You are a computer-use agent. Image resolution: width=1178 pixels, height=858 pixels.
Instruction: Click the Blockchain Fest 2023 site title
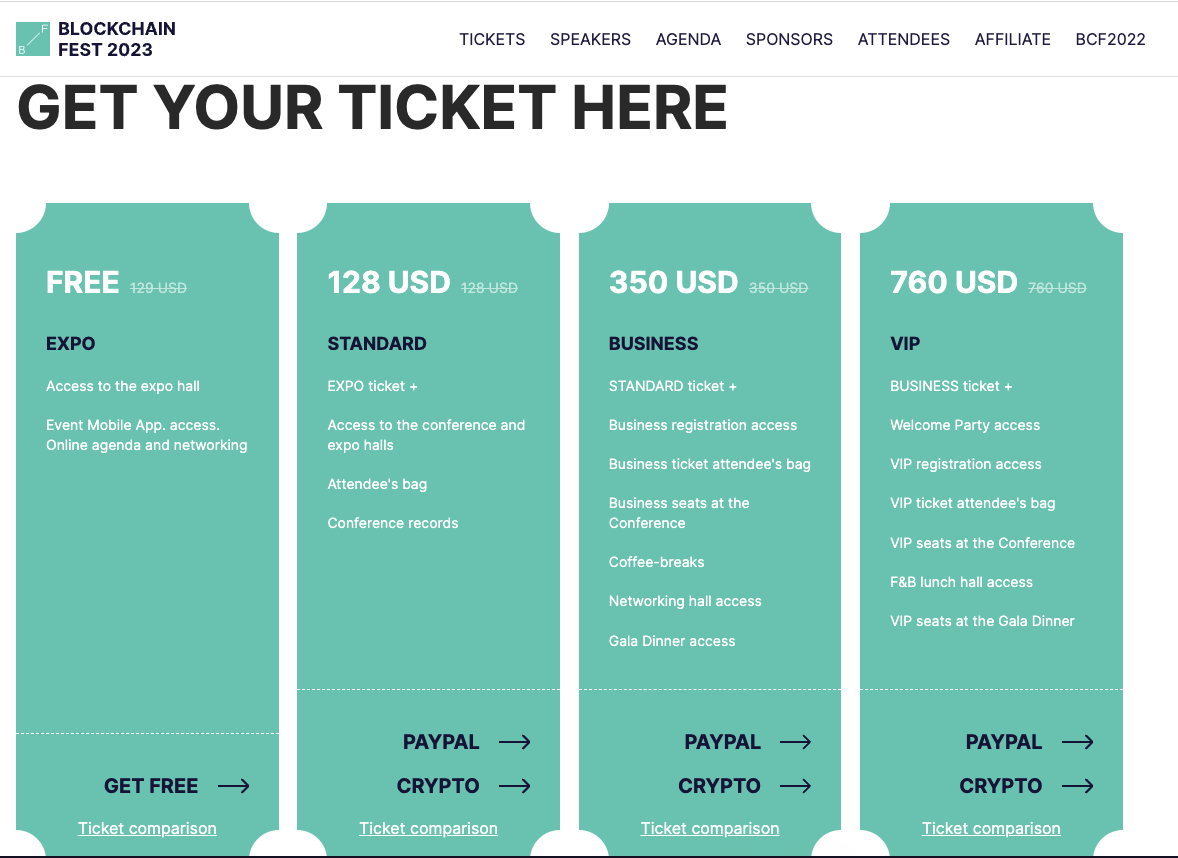[x=117, y=39]
